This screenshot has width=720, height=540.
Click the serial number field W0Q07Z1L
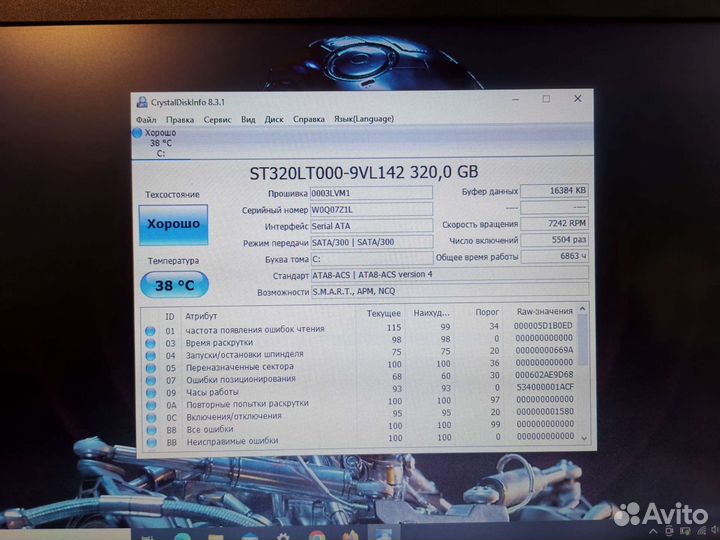point(371,209)
